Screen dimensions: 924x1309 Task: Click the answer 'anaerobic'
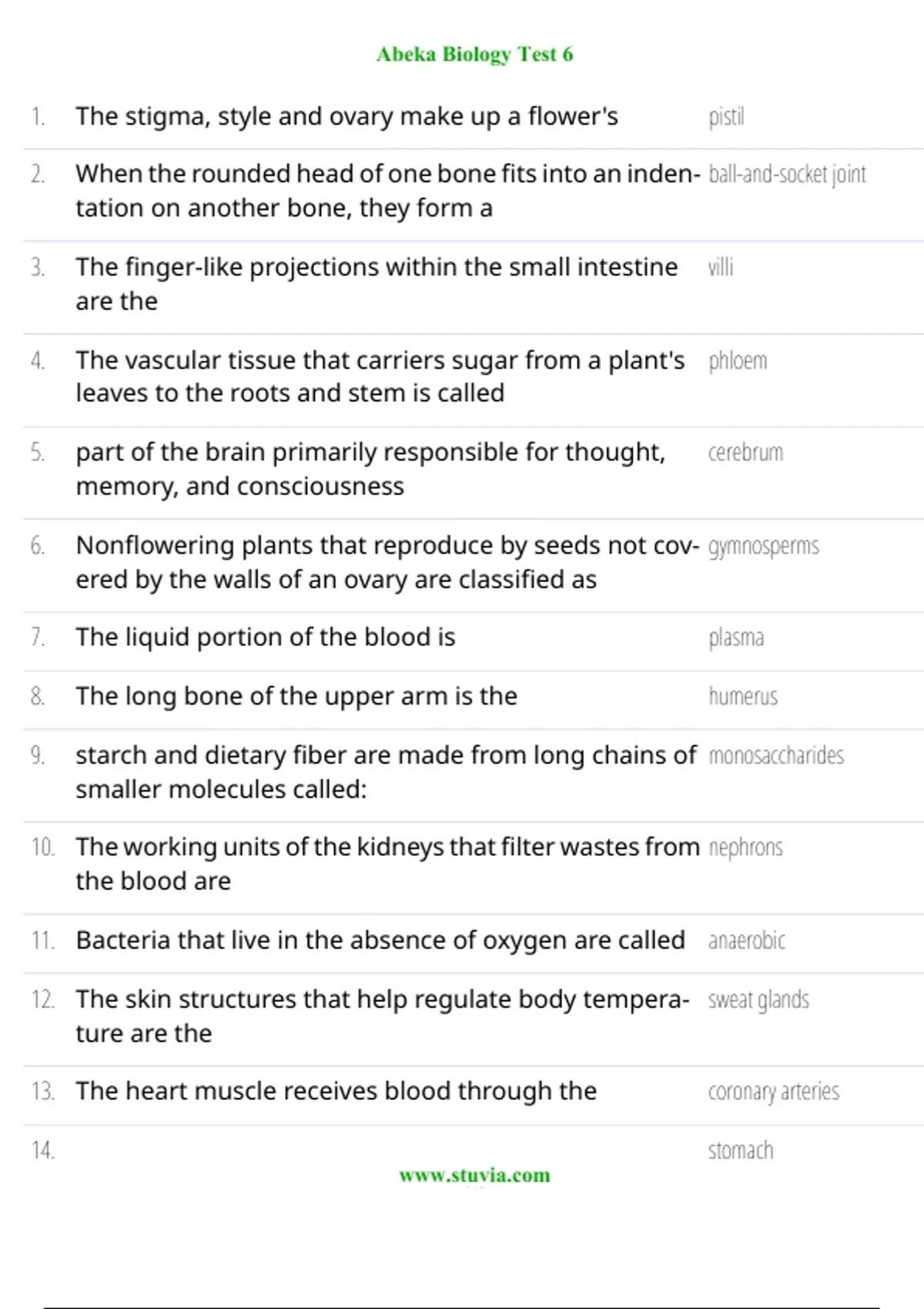coord(747,940)
